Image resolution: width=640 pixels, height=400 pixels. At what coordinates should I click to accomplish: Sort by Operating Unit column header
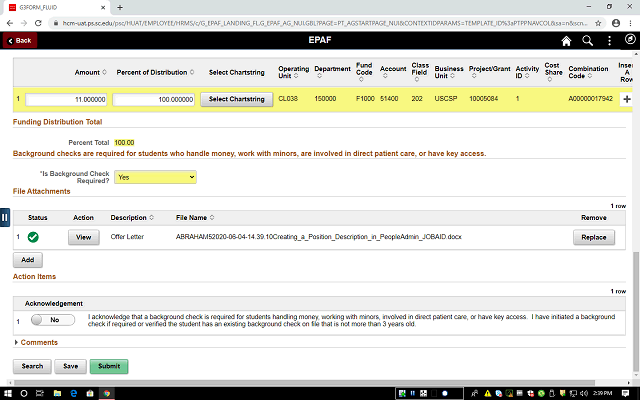[x=293, y=72]
